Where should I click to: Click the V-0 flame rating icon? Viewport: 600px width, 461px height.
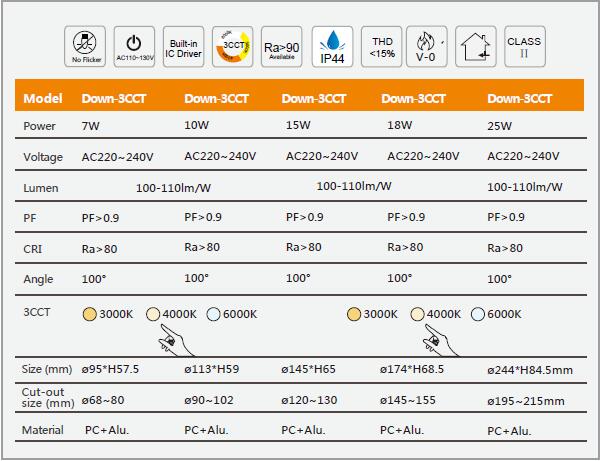coord(427,47)
